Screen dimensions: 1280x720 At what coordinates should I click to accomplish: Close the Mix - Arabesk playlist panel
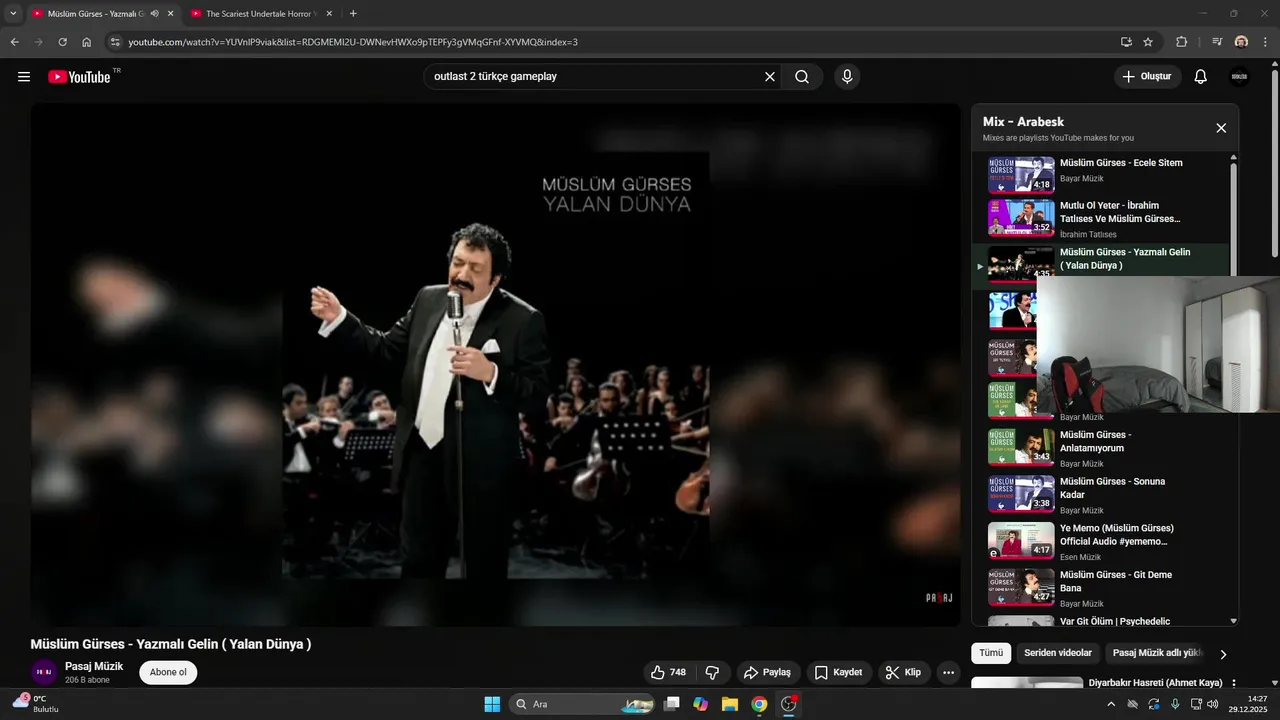click(1221, 128)
